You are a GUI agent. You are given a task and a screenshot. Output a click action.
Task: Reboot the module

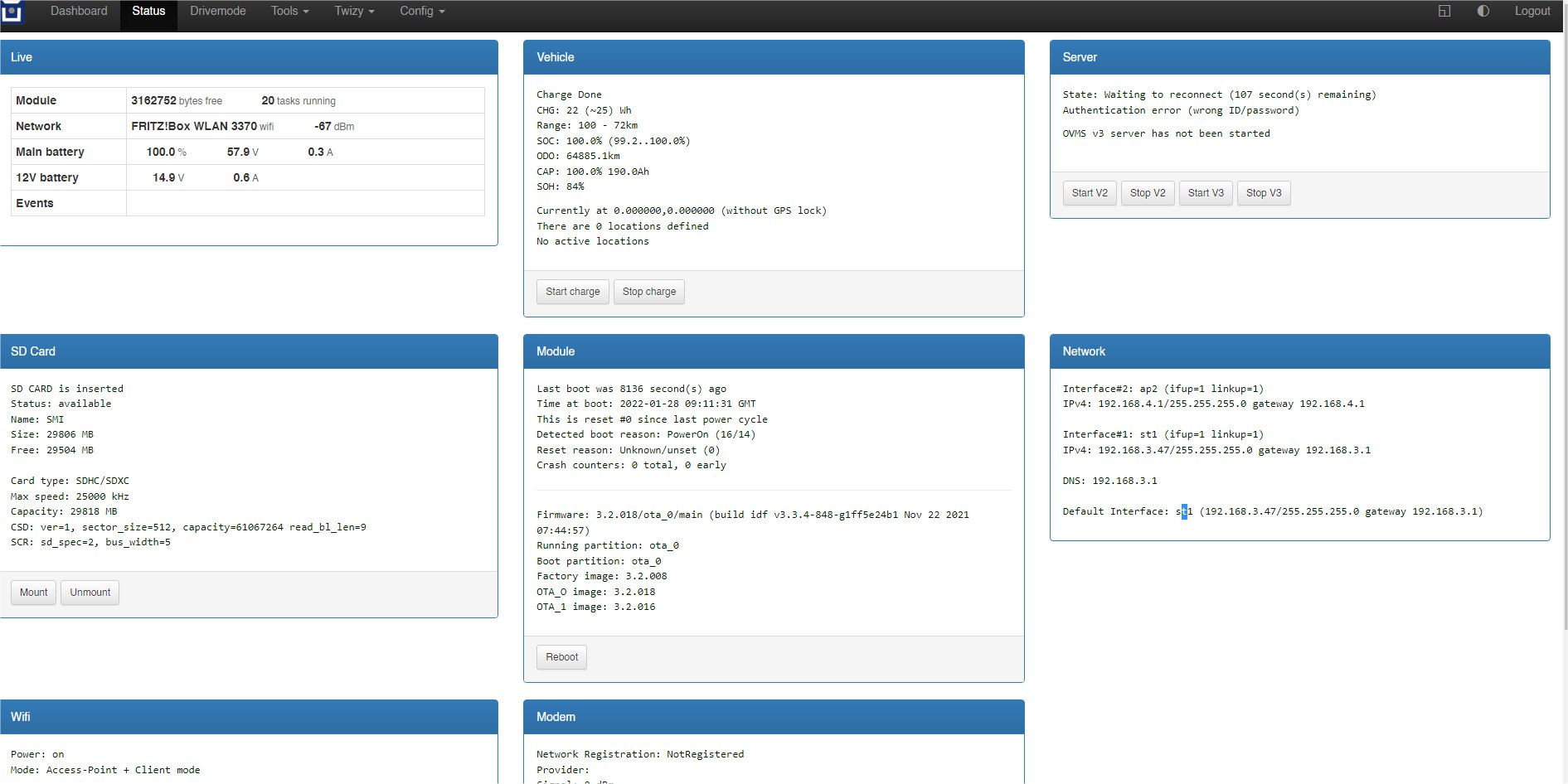(561, 657)
